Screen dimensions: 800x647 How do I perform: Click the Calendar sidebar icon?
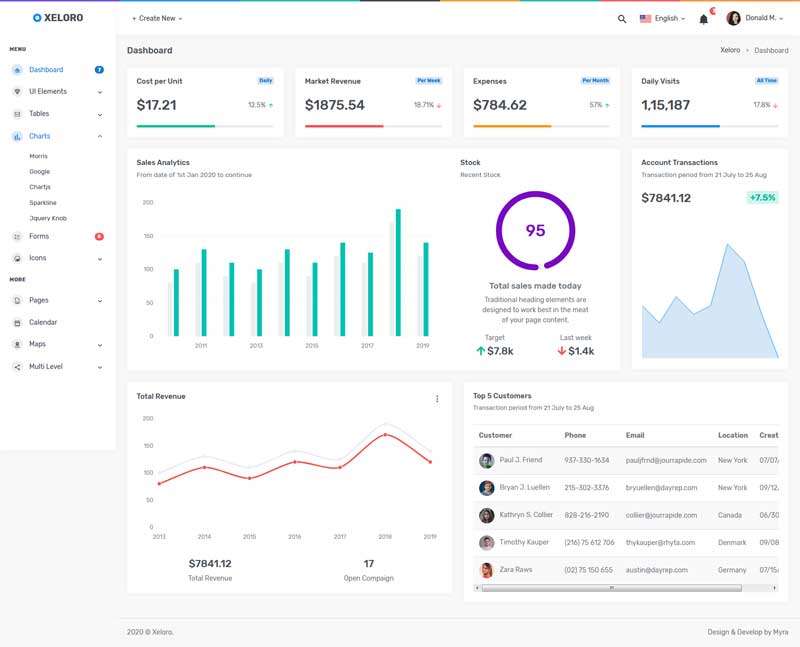click(17, 322)
